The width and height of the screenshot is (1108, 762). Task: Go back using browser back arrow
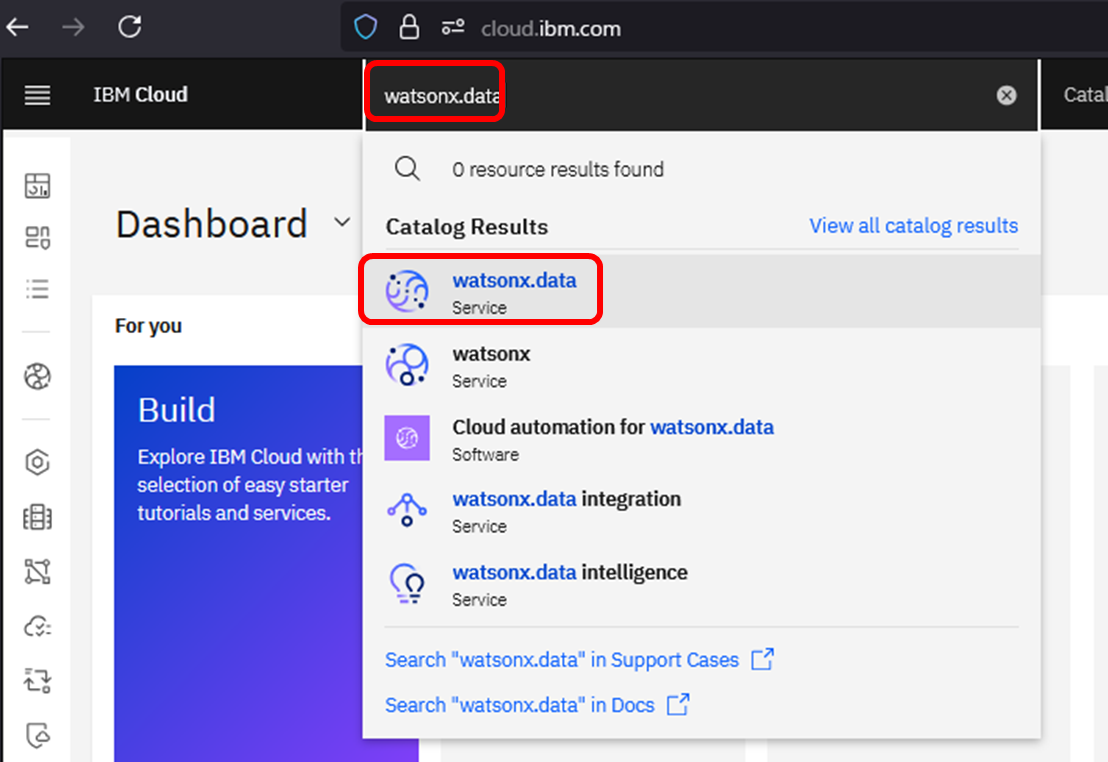pos(18,27)
